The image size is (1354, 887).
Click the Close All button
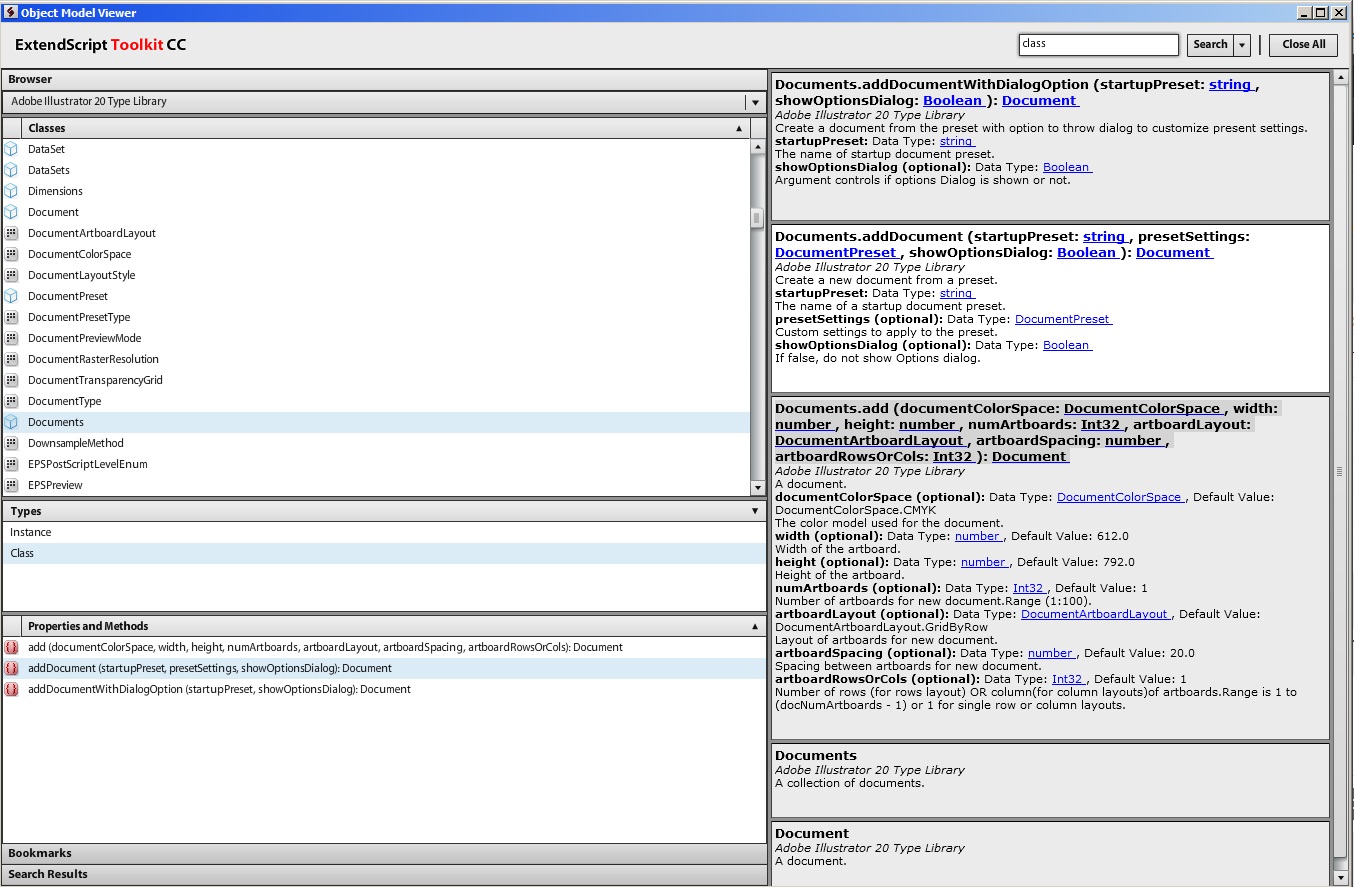pos(1304,45)
